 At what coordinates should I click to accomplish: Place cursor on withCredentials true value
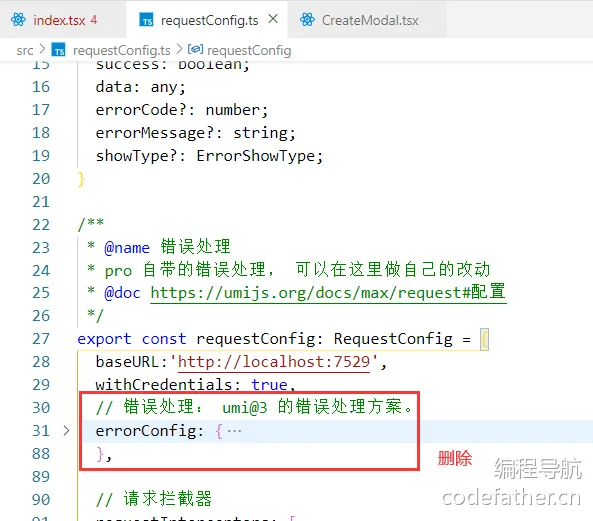click(269, 385)
